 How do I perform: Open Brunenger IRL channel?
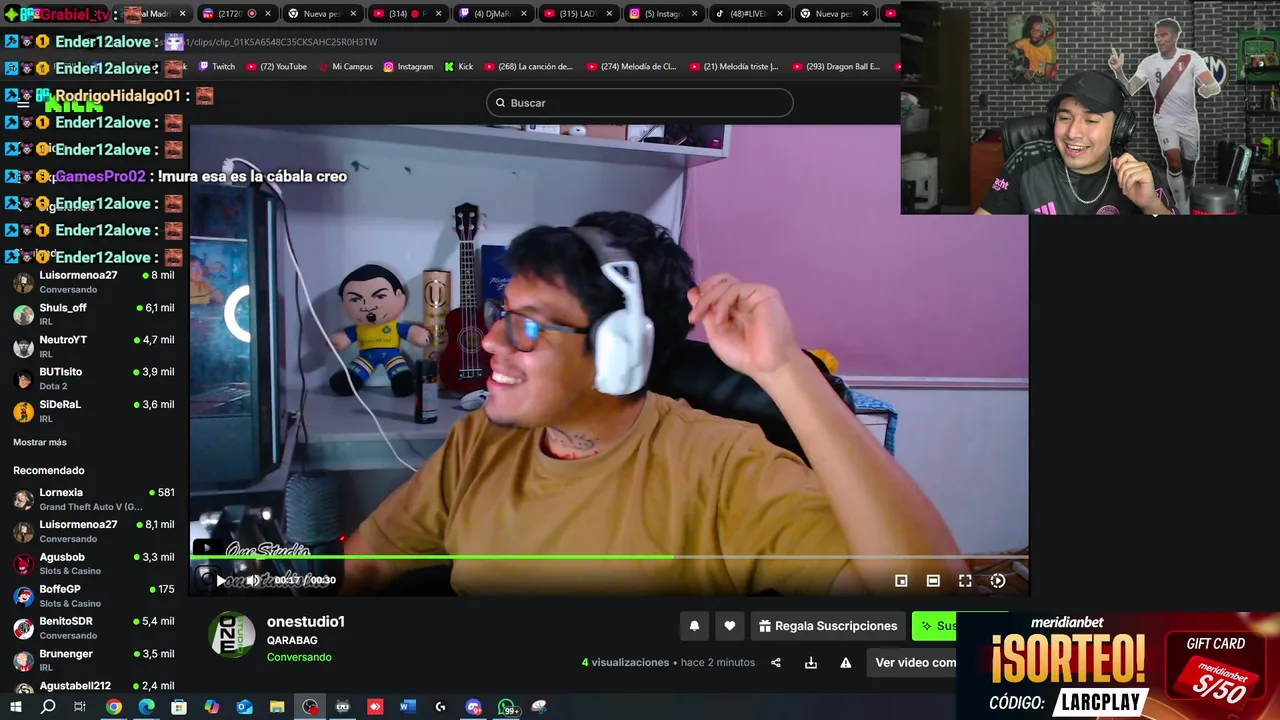94,659
